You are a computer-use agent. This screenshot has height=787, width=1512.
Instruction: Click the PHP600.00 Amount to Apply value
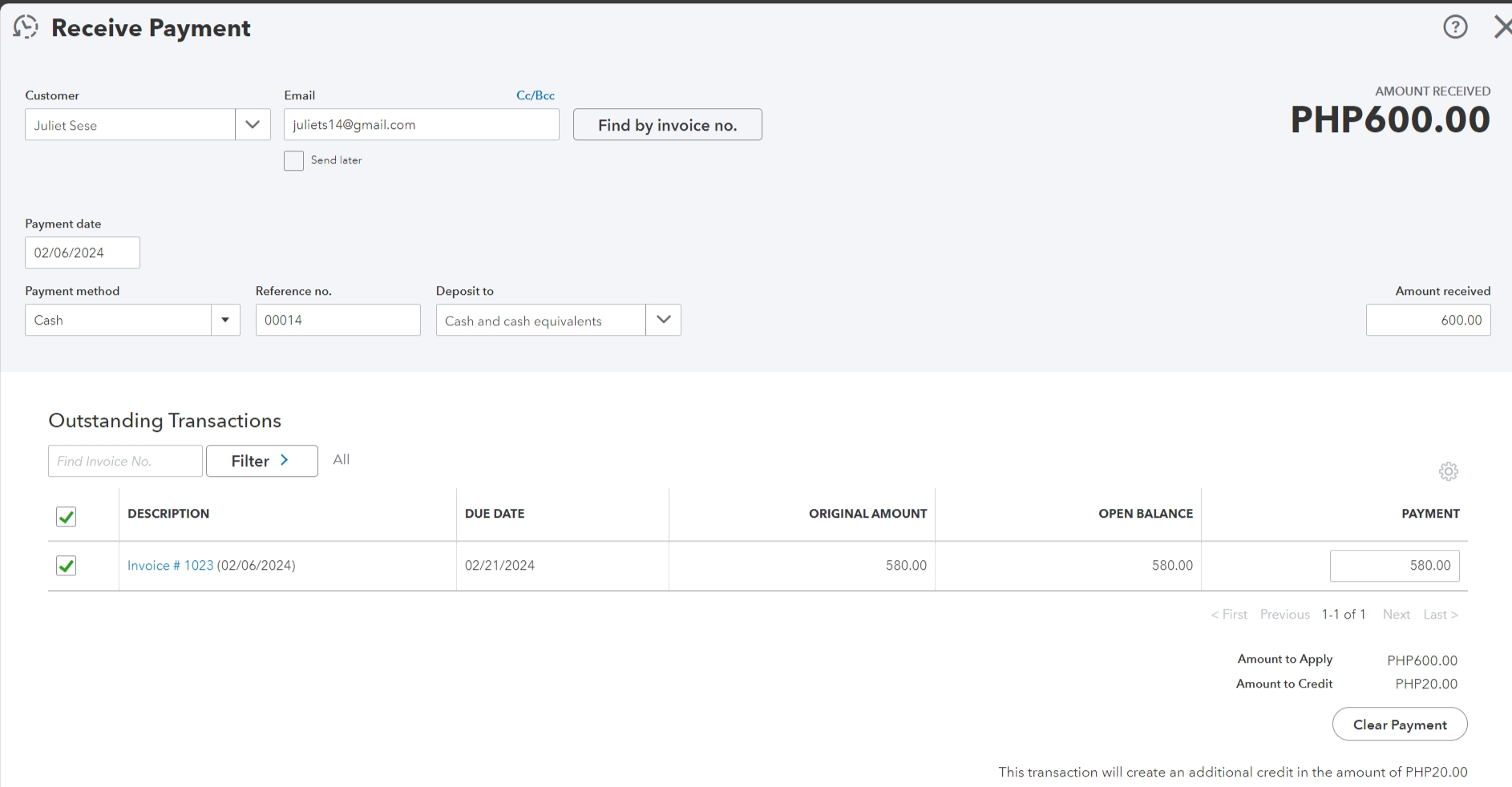1422,660
